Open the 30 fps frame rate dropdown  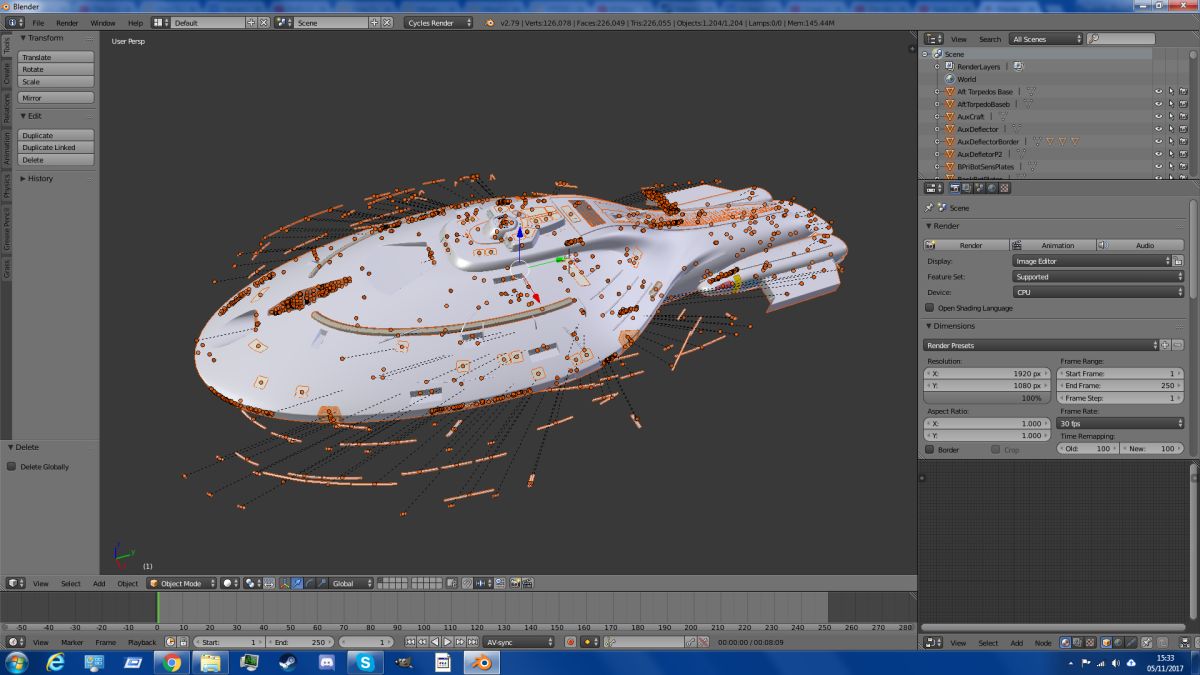pos(1121,424)
